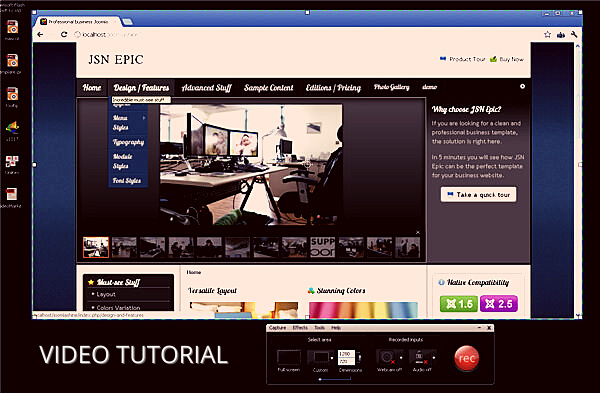This screenshot has width=600, height=393.
Task: Open the Webcam options dropdown arrow
Action: tap(401, 358)
